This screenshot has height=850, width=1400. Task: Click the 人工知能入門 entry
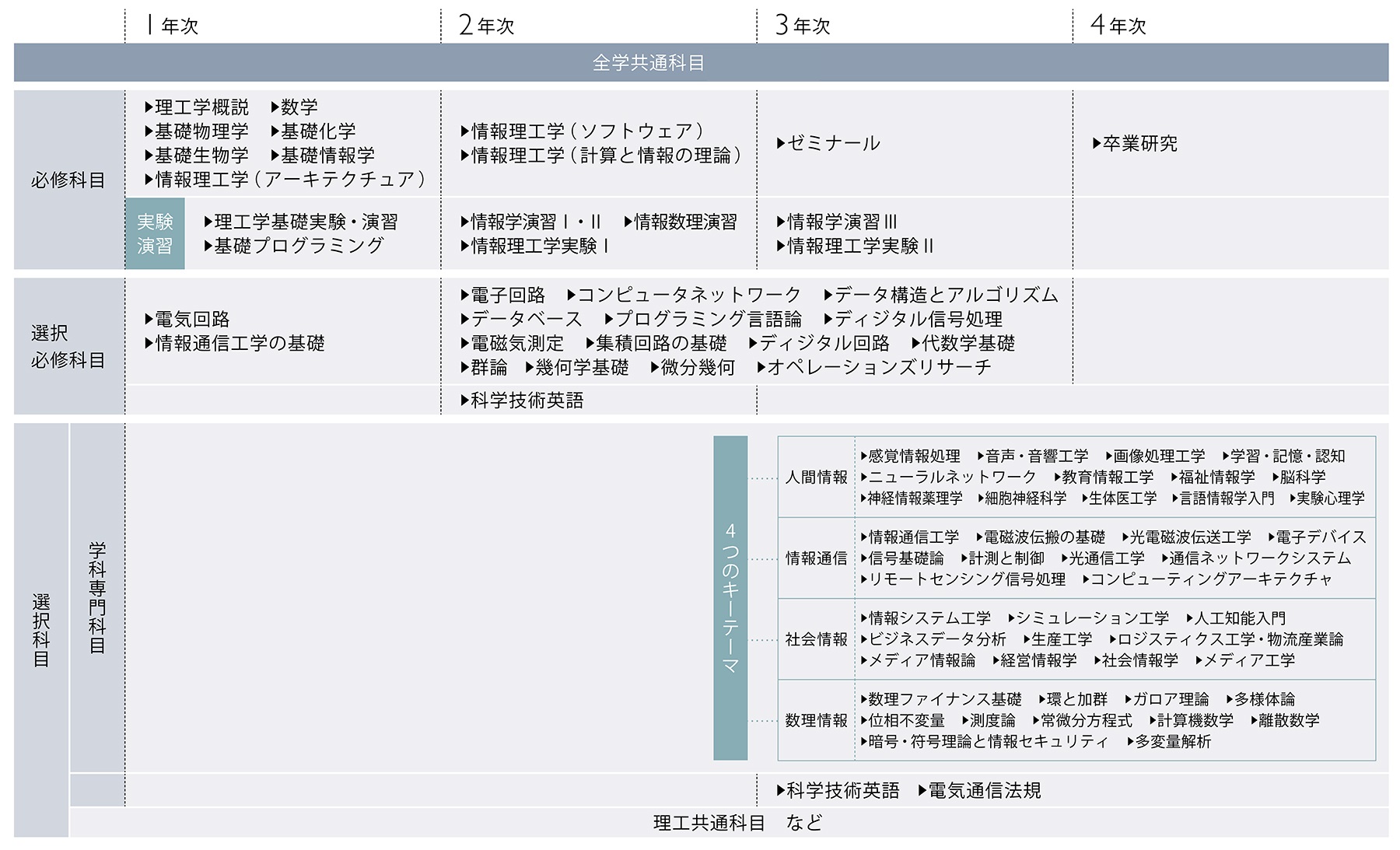(x=1236, y=618)
